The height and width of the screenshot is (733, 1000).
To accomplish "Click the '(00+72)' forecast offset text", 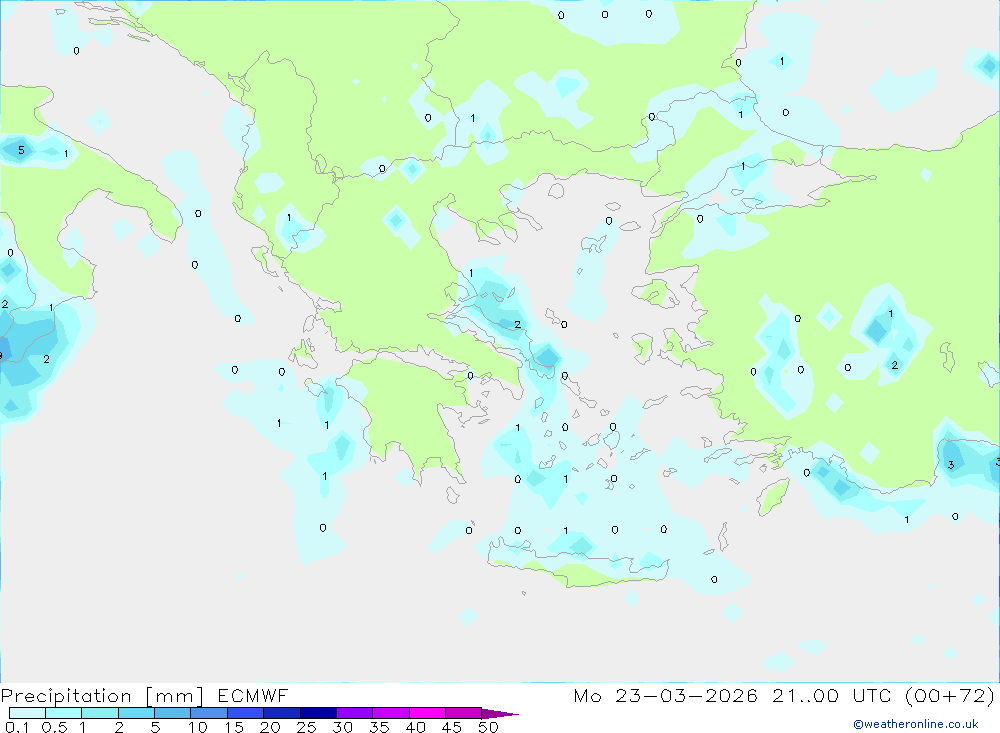I will (950, 695).
